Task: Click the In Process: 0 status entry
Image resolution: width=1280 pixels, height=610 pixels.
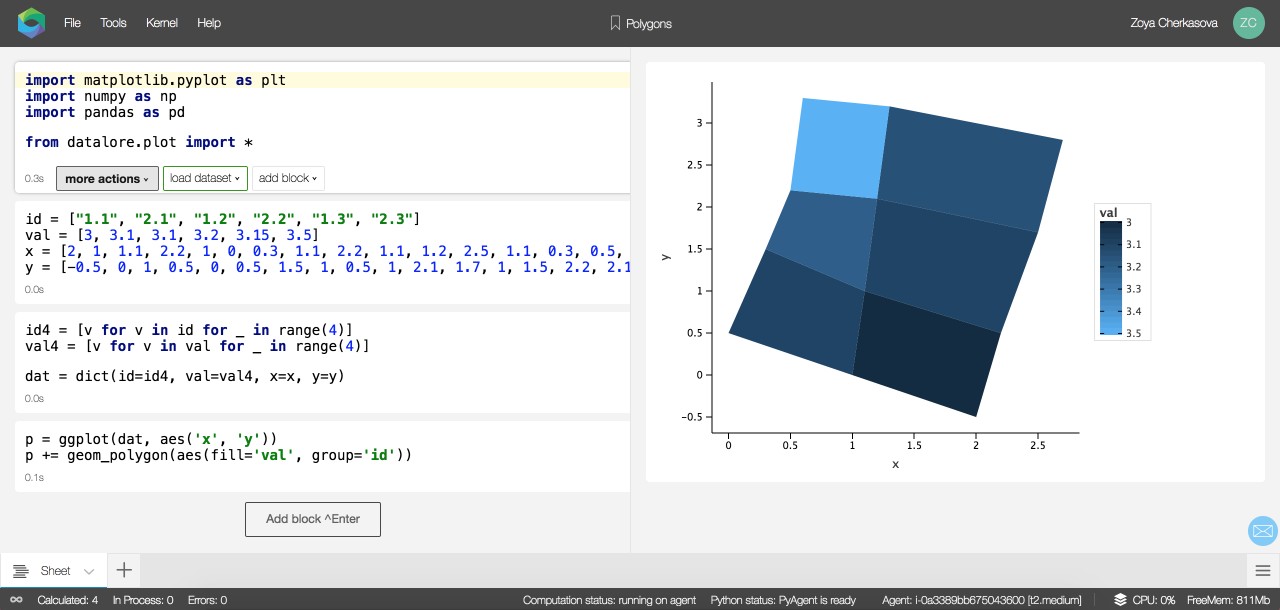Action: click(x=143, y=600)
